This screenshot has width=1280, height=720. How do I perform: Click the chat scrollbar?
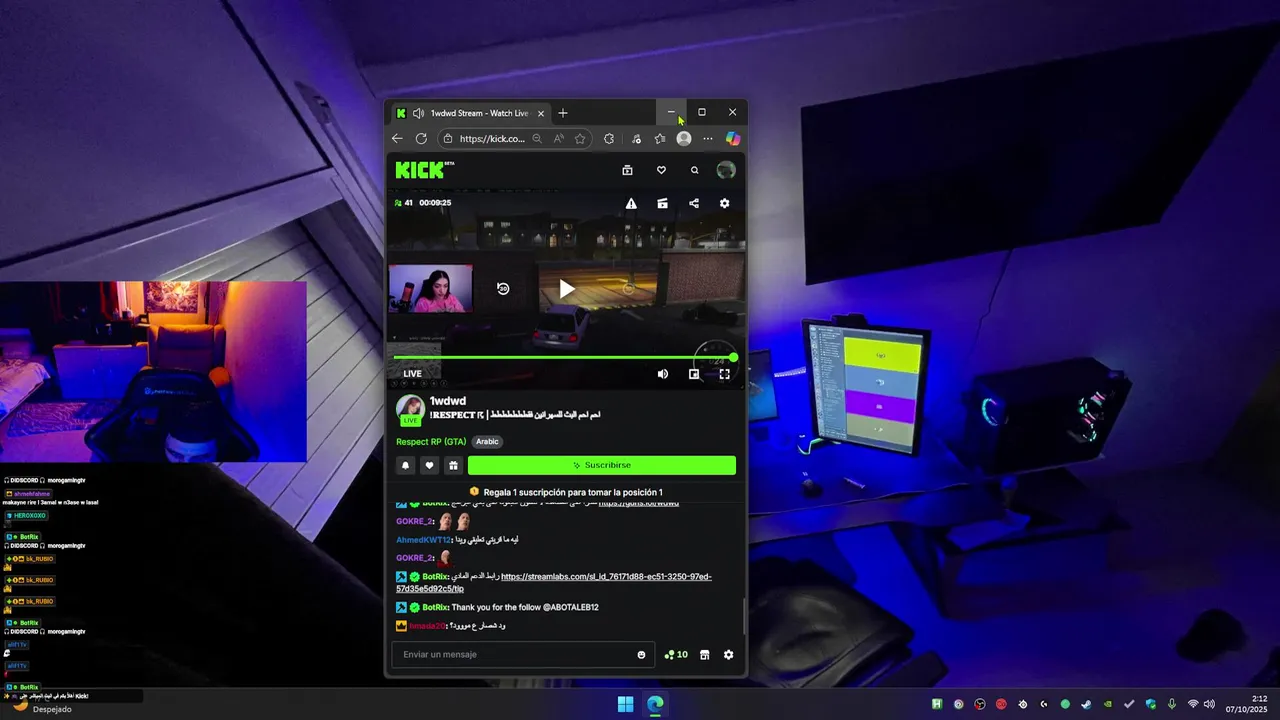744,615
